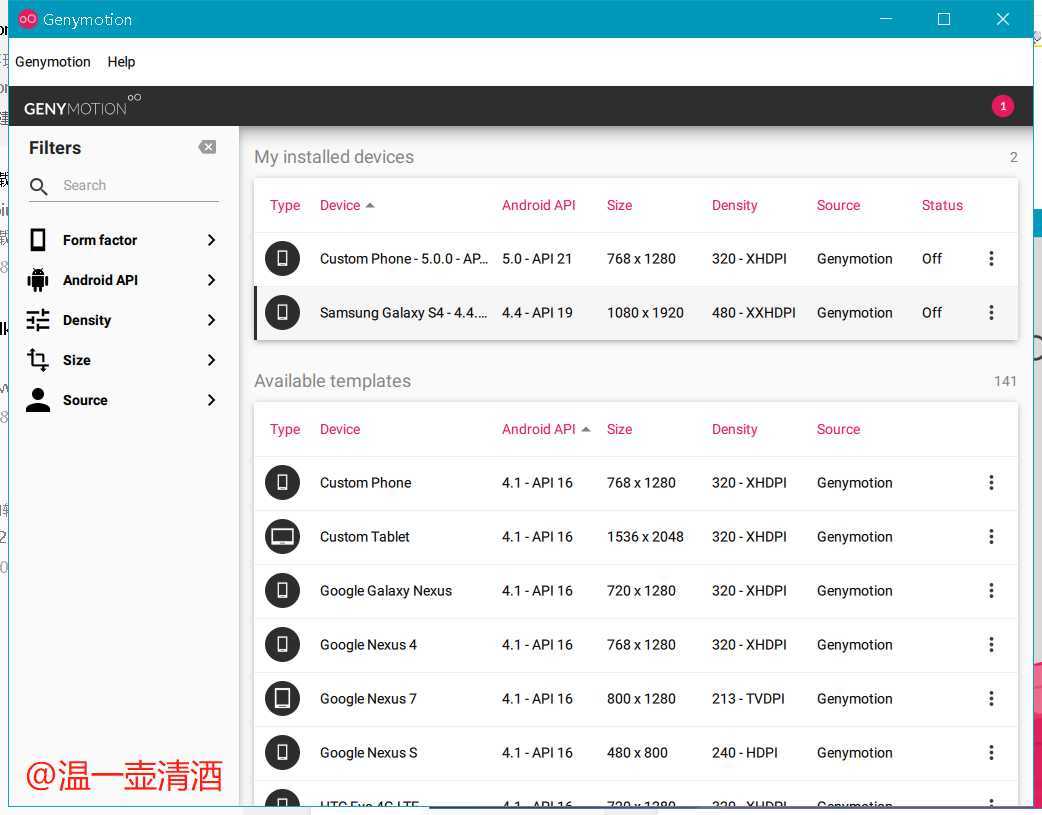Open options menu for Google Nexus 7
This screenshot has width=1042, height=815.
pos(991,698)
